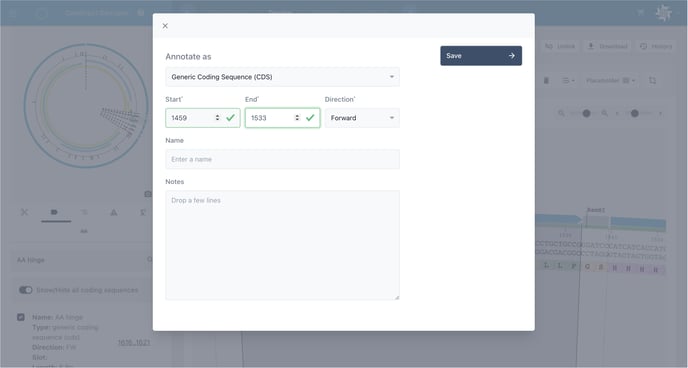Toggle the AA hinge annotation checkbox
Image resolution: width=688 pixels, height=368 pixels.
[21, 317]
